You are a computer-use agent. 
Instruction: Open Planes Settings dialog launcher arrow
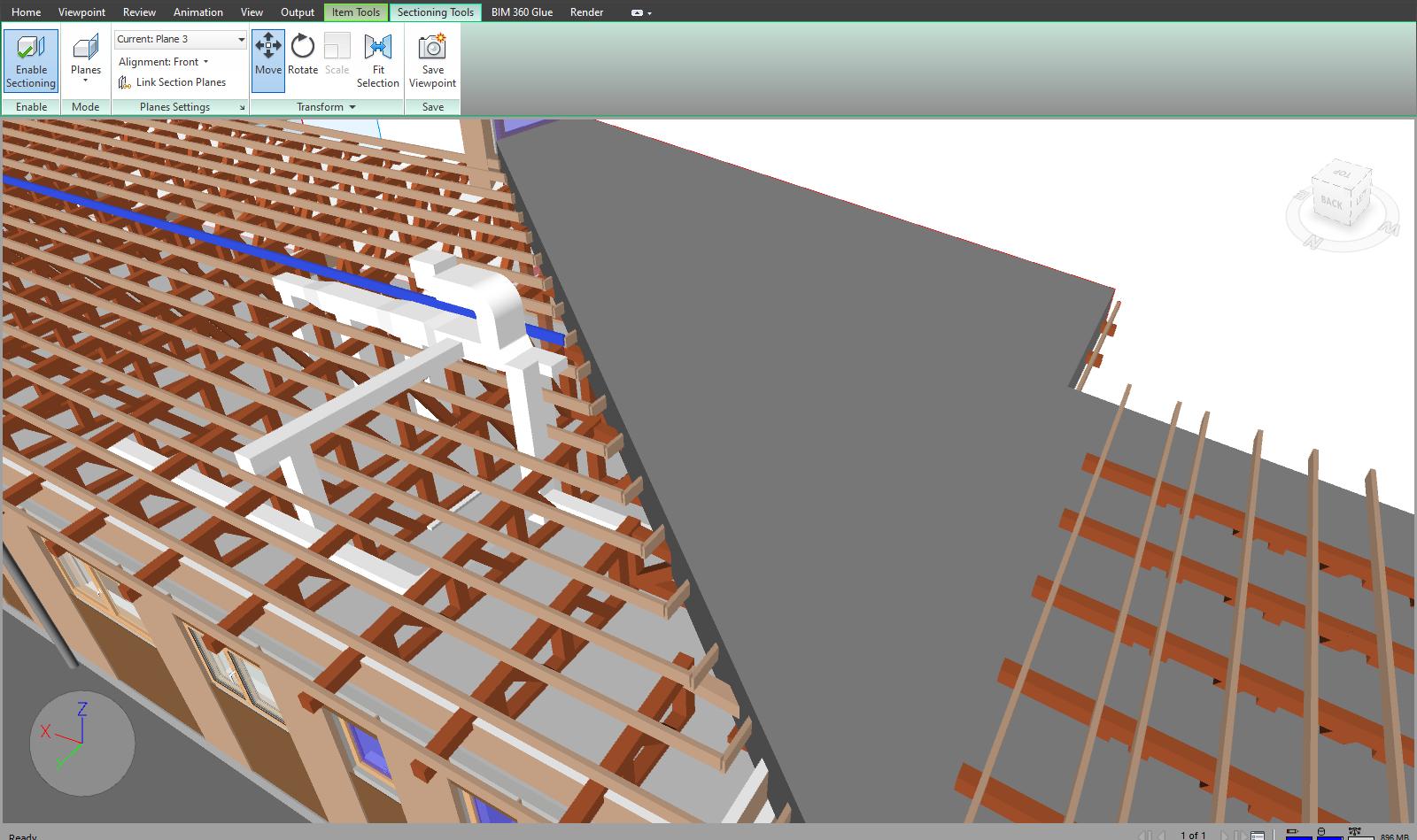tap(242, 108)
